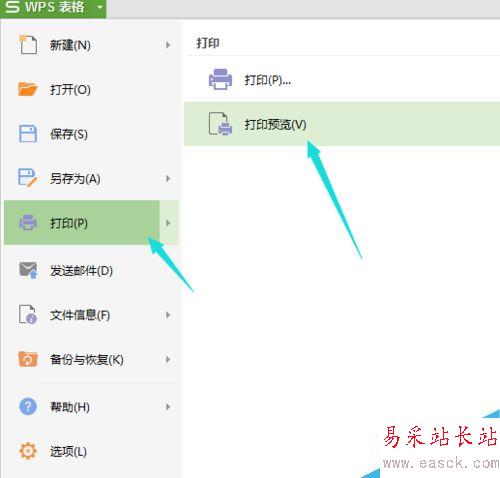Expand the 新建(N) submenu arrow
The image size is (500, 478).
click(168, 45)
